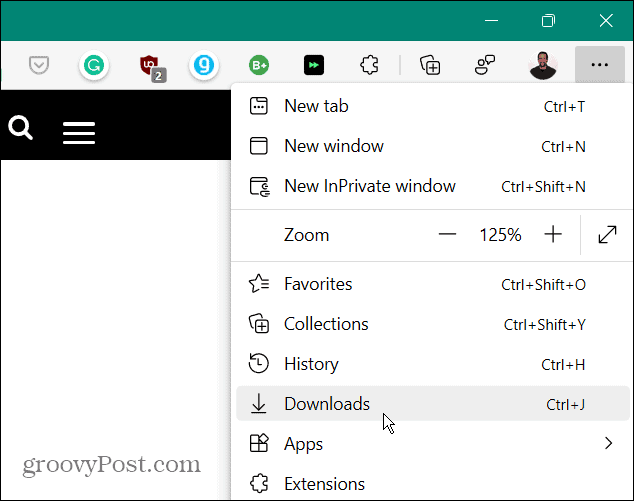This screenshot has height=501, width=634.
Task: Close the Settings and more ellipsis menu
Action: [599, 66]
